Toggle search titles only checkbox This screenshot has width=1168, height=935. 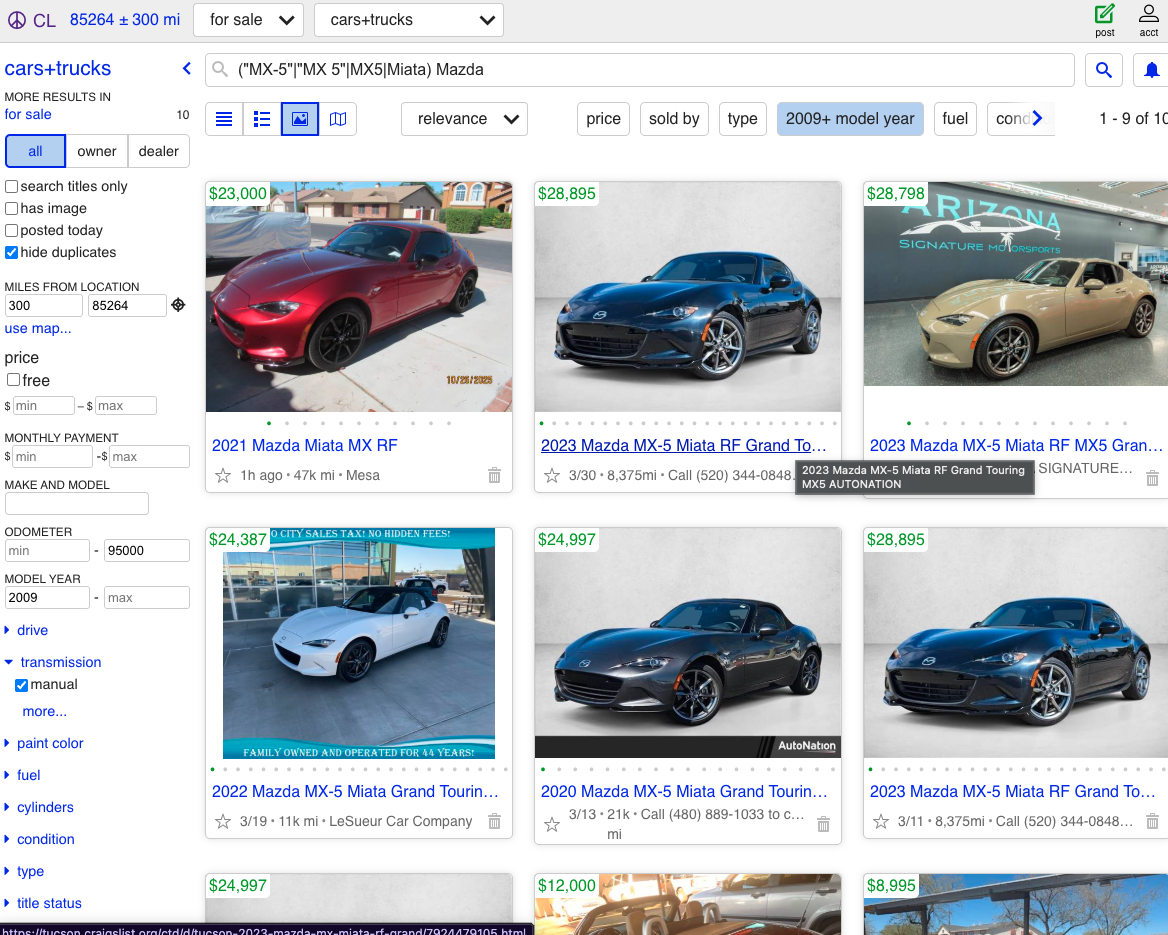pos(11,186)
